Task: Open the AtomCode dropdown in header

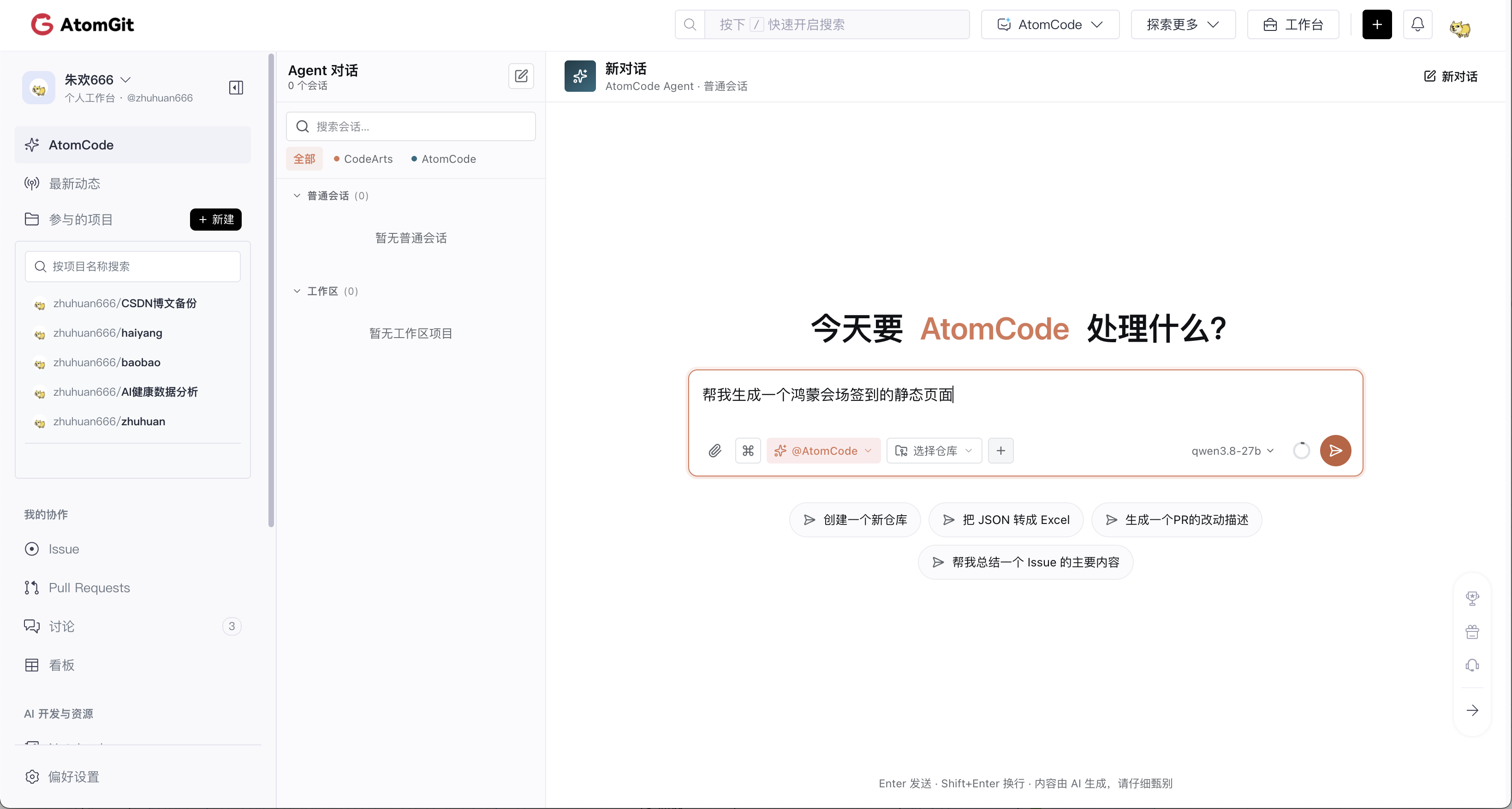Action: coord(1050,24)
